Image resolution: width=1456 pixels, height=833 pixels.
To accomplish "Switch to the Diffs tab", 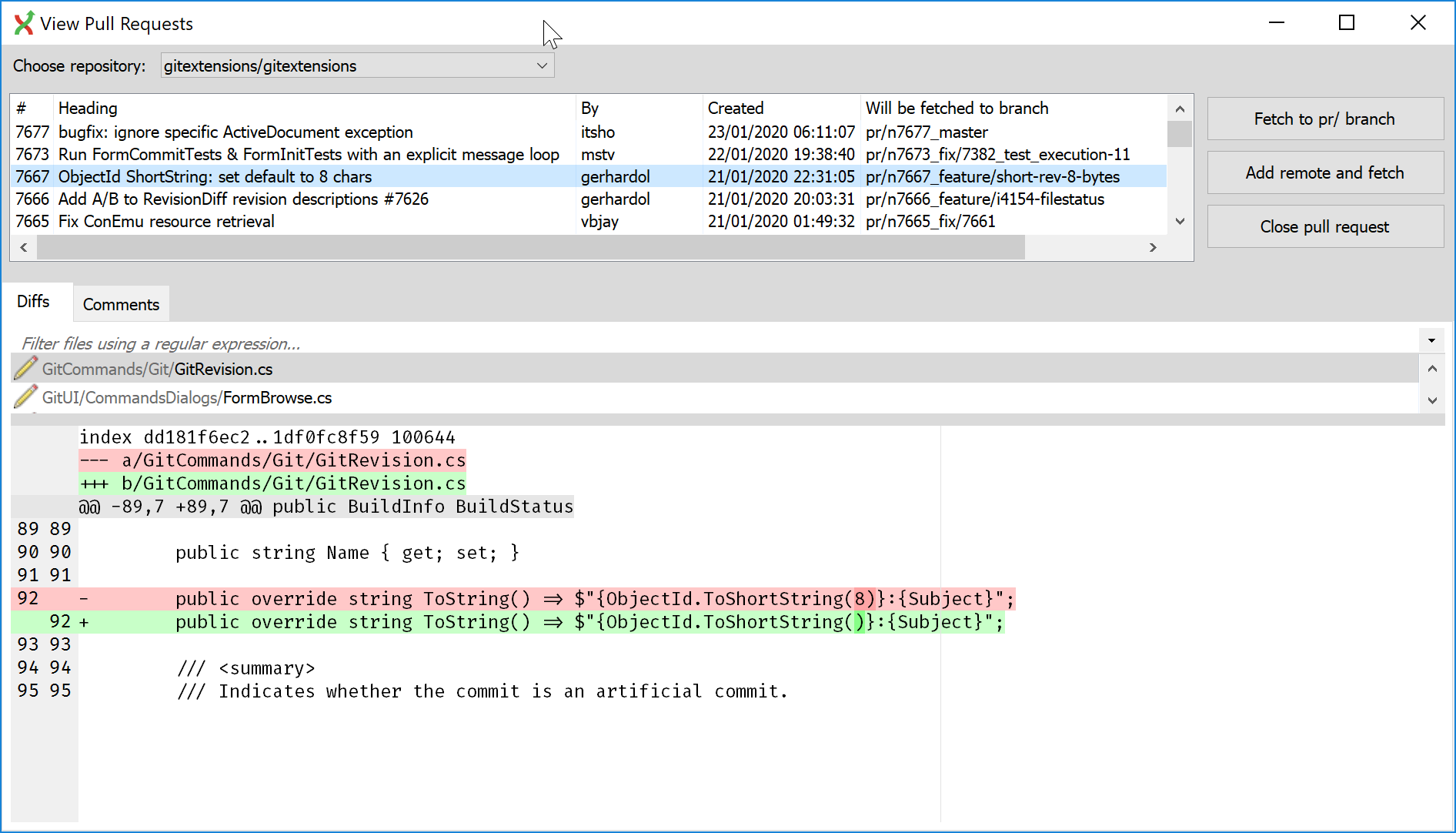I will [35, 301].
